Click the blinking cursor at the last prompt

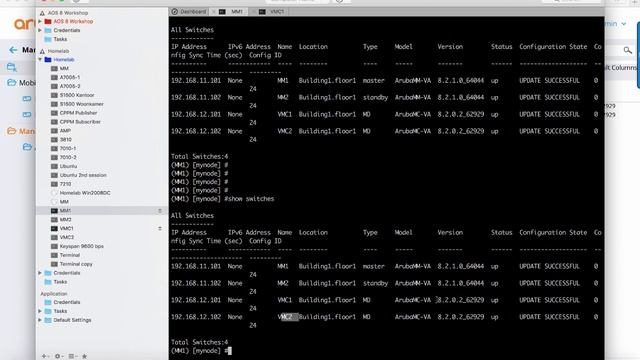(x=230, y=351)
